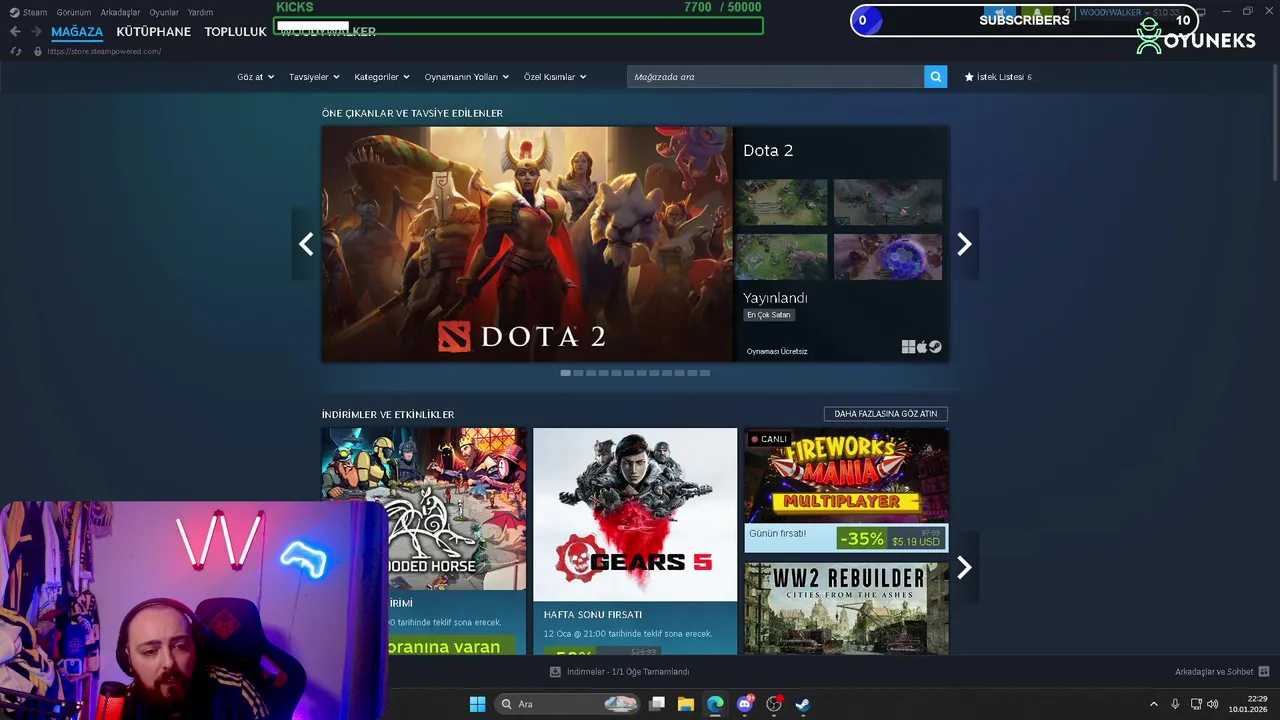Show hidden system tray icons chevron

click(1153, 704)
